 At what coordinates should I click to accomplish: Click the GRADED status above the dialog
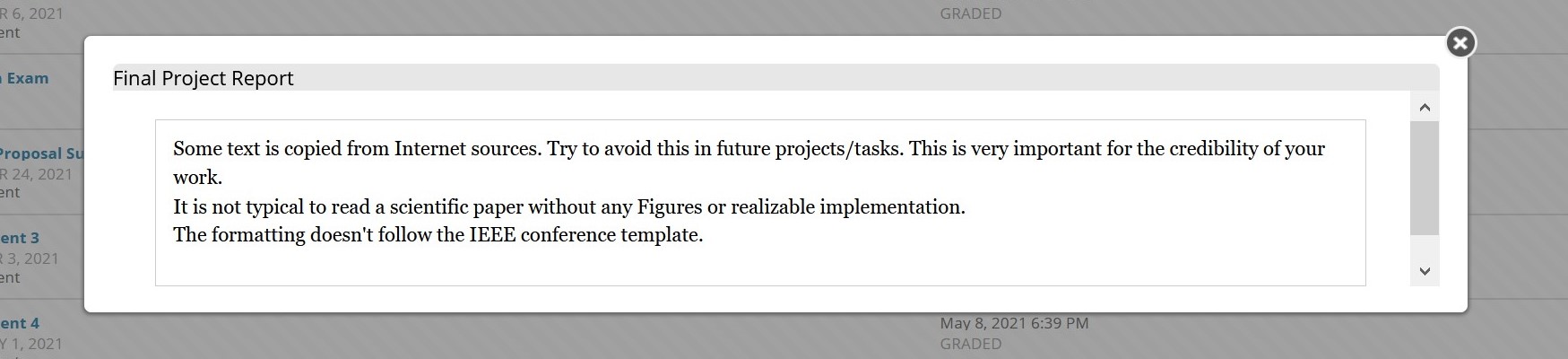point(971,14)
